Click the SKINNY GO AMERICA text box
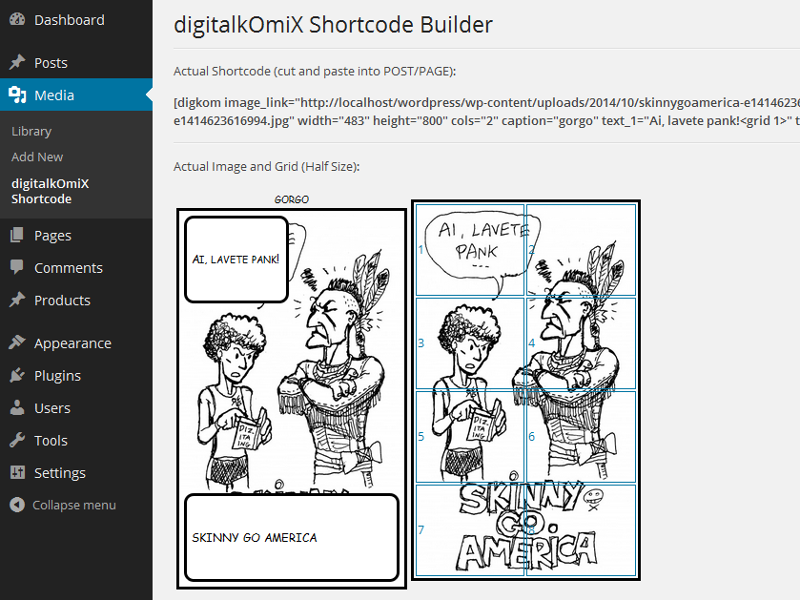 tap(291, 537)
